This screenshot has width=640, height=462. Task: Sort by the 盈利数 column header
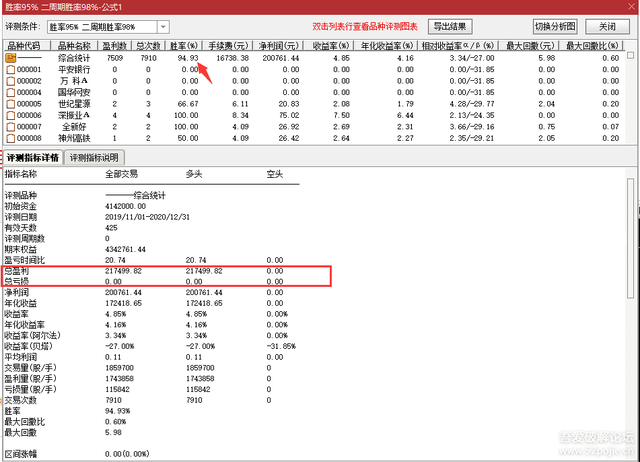pyautogui.click(x=114, y=46)
